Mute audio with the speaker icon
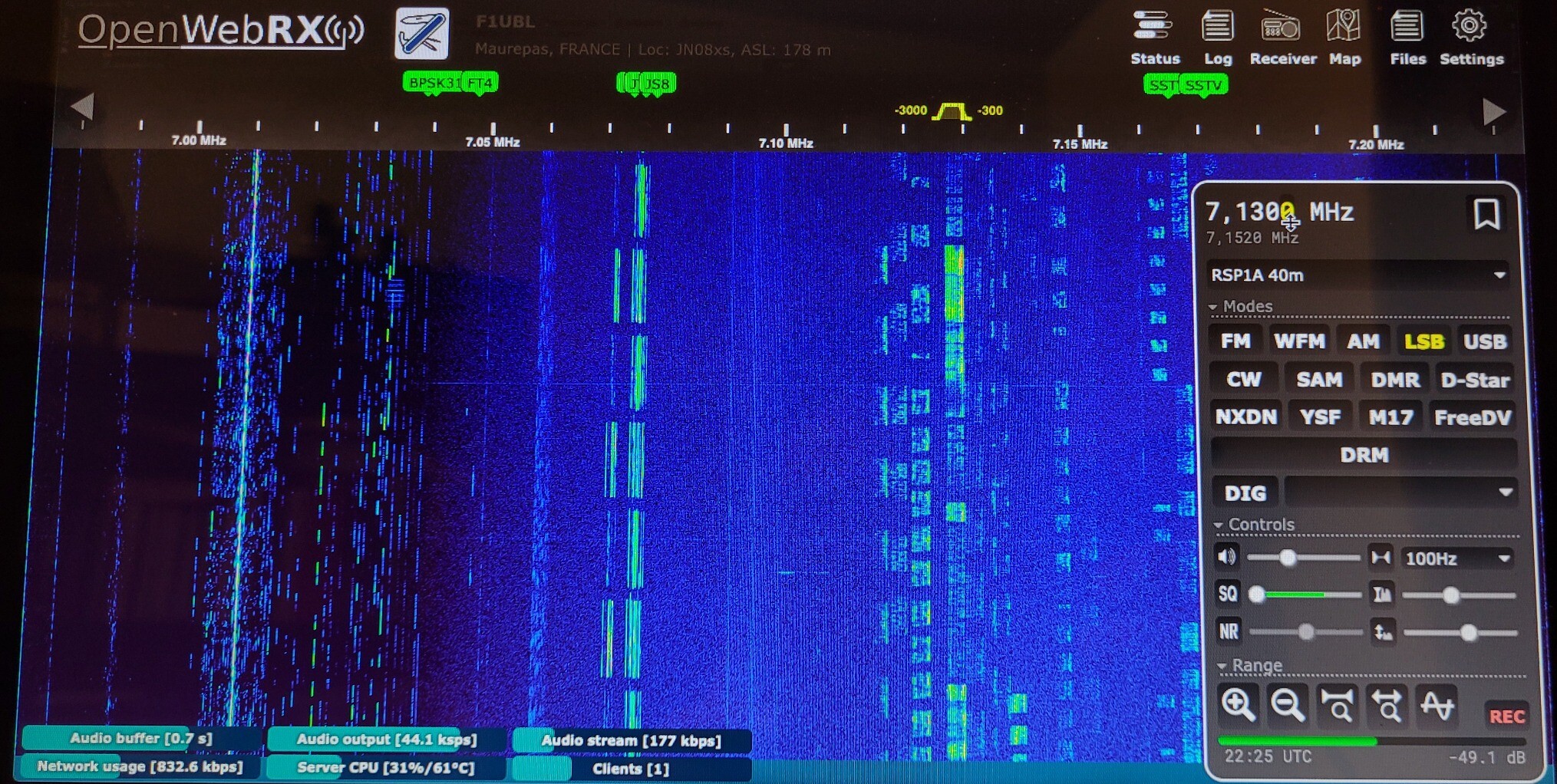The height and width of the screenshot is (784, 1557). pyautogui.click(x=1227, y=557)
